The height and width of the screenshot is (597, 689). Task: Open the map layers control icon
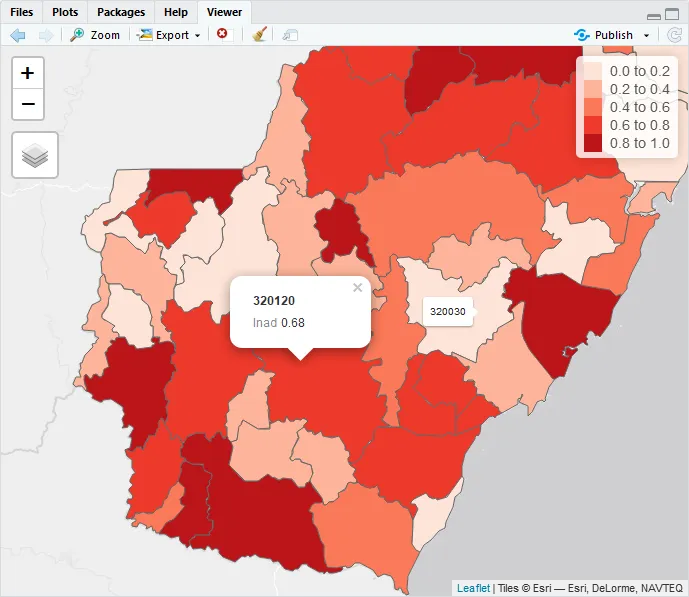point(35,155)
